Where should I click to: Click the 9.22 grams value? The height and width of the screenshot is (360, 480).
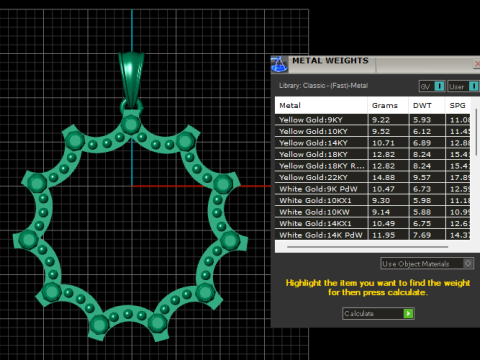click(381, 120)
